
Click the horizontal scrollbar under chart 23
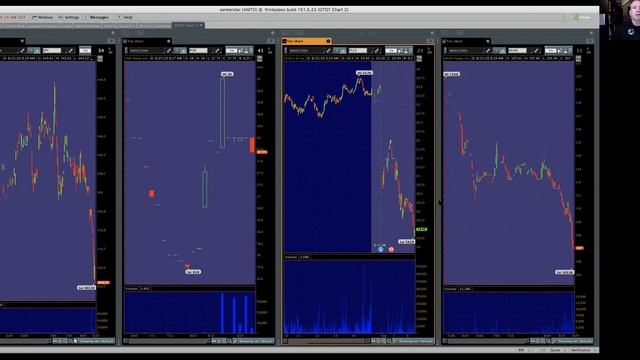(x=327, y=341)
